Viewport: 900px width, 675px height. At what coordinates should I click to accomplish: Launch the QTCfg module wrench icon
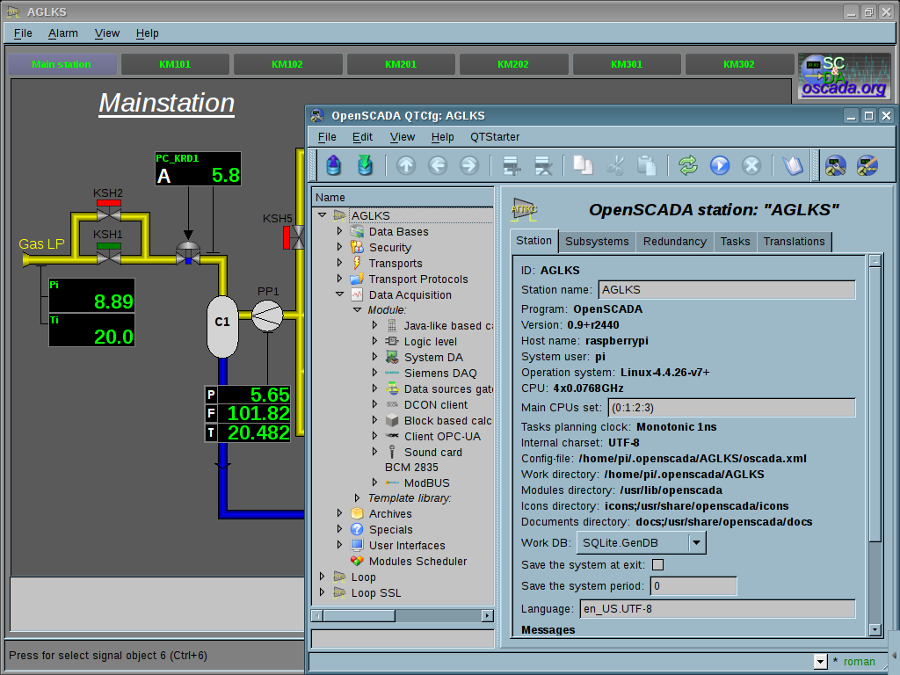click(836, 166)
